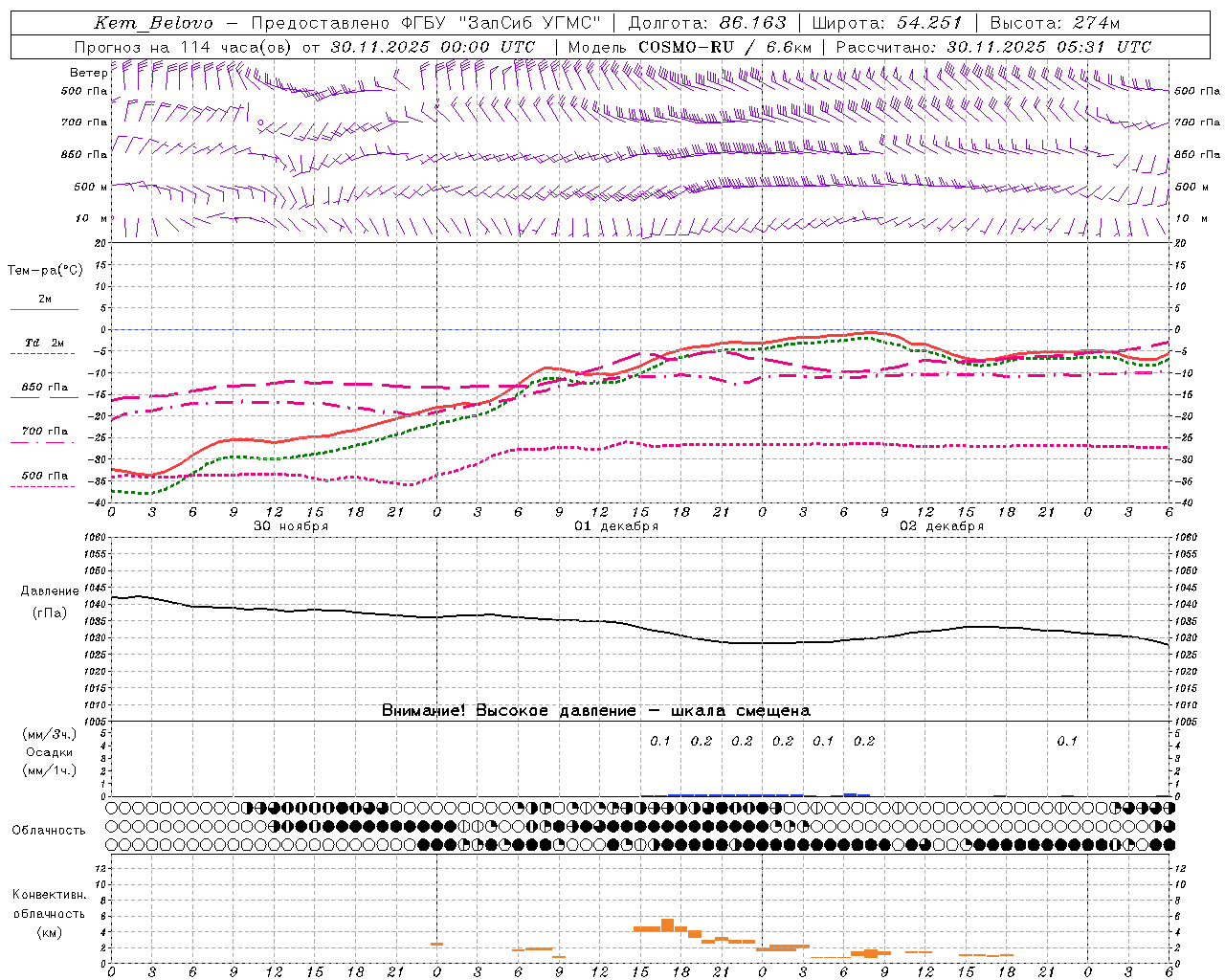Click the Осадки panel label

coord(50,752)
